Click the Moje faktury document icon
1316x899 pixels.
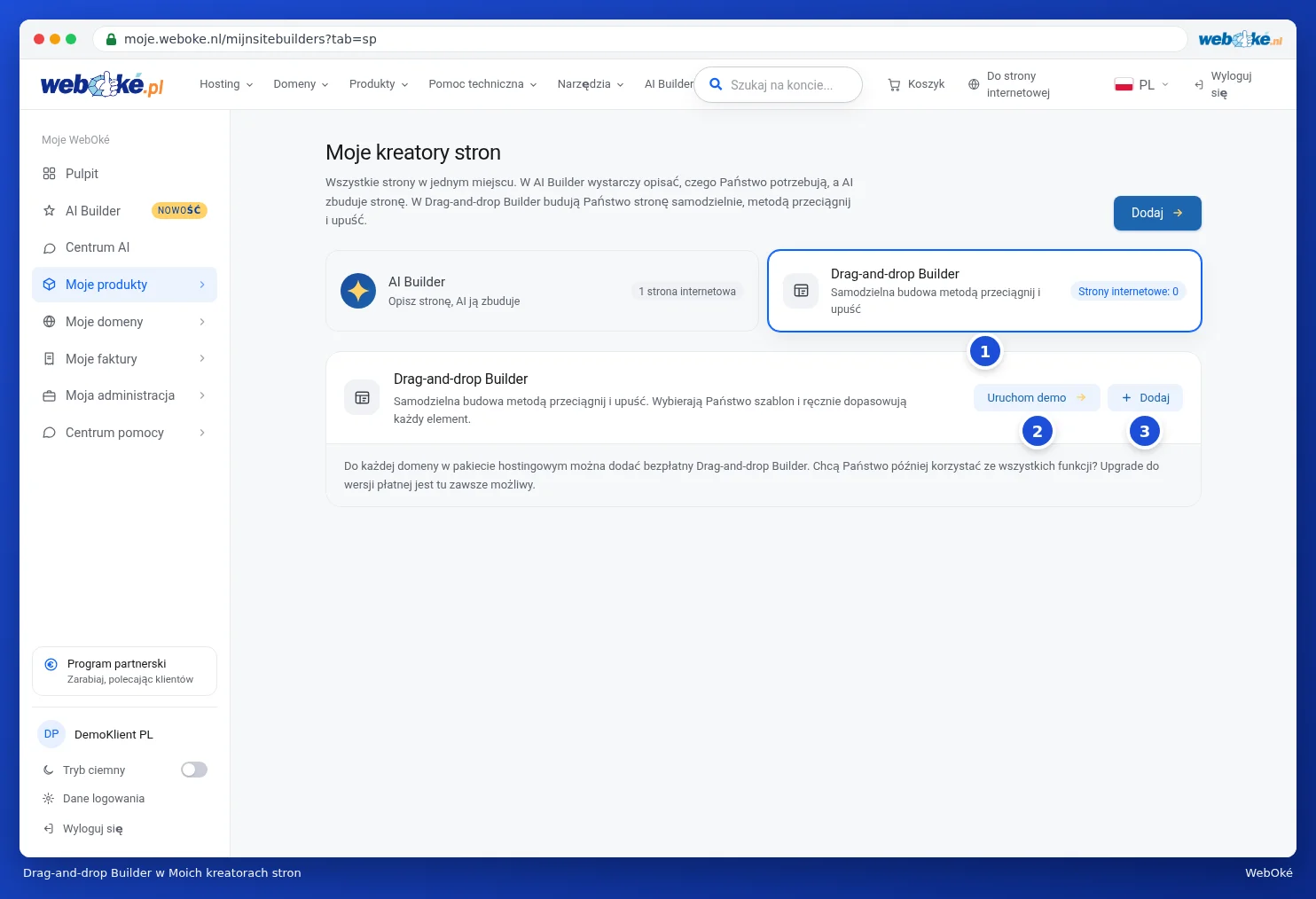49,359
